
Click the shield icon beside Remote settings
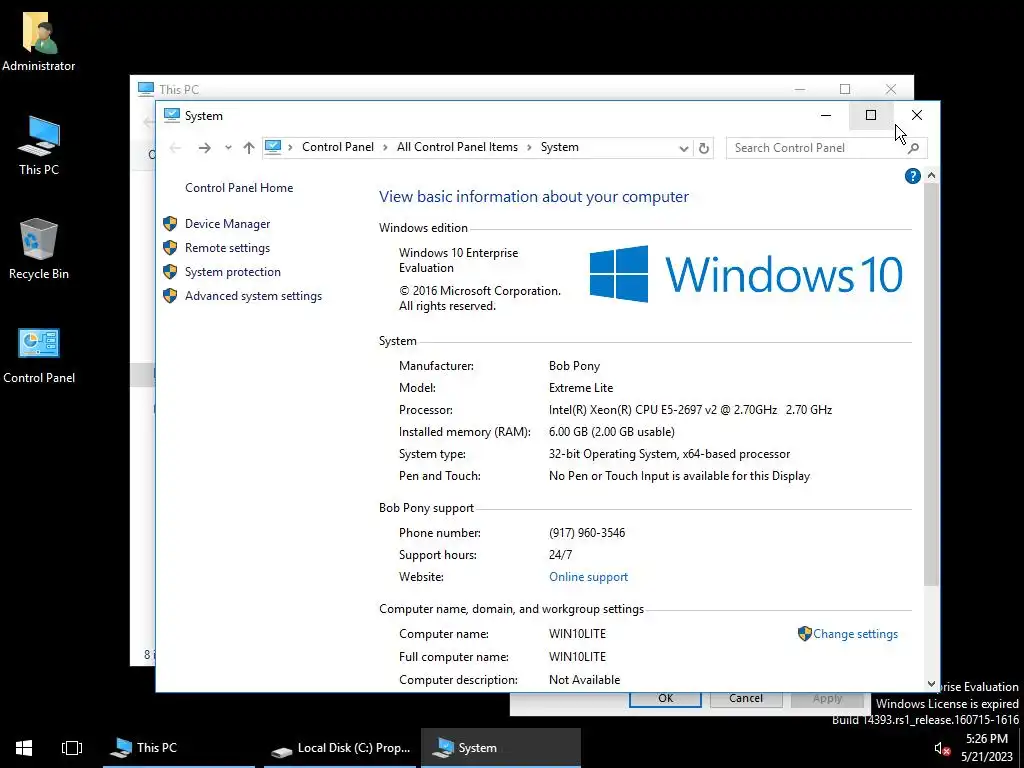[170, 248]
